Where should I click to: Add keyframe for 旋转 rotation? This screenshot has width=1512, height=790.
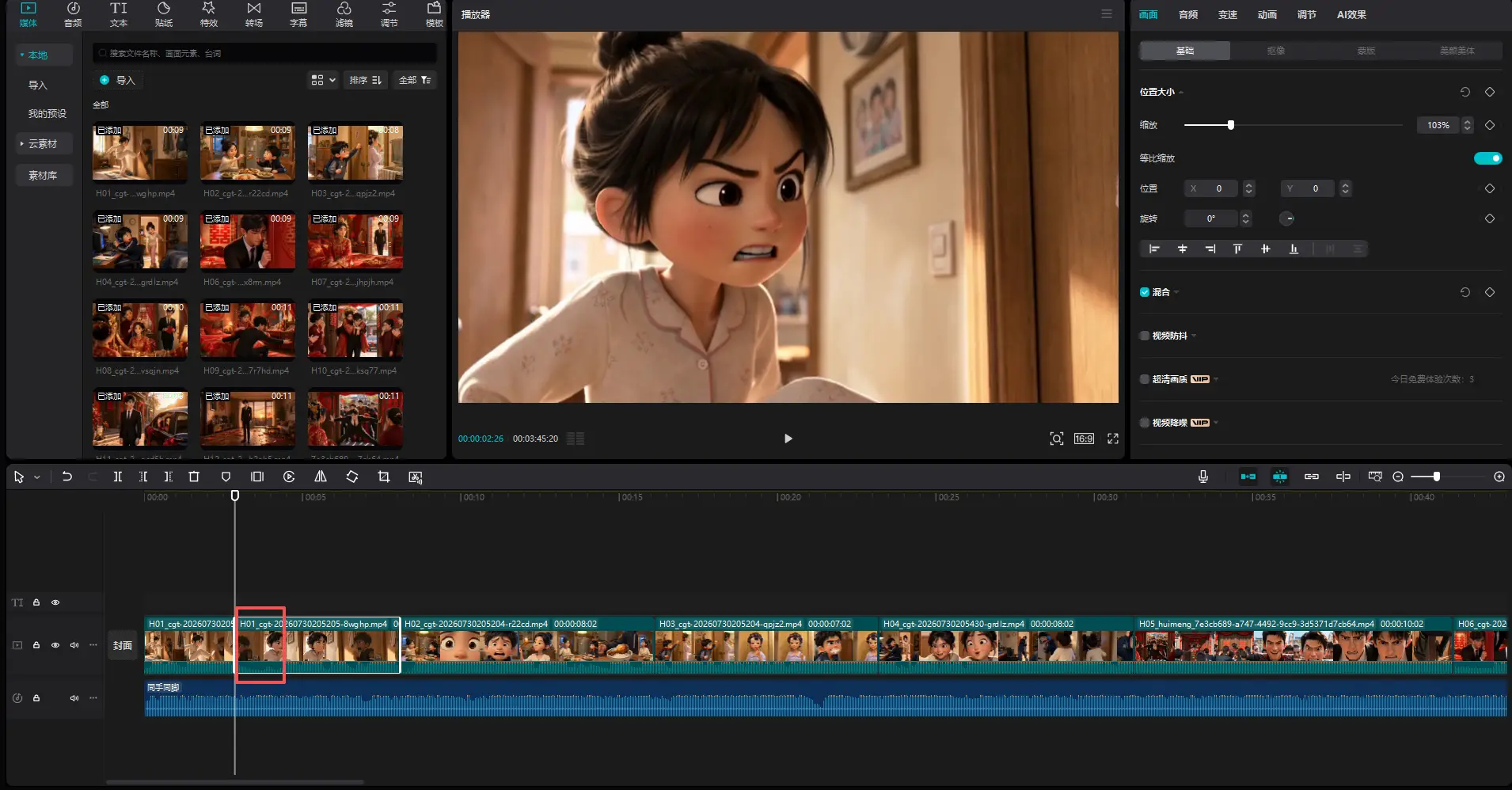coord(1490,218)
